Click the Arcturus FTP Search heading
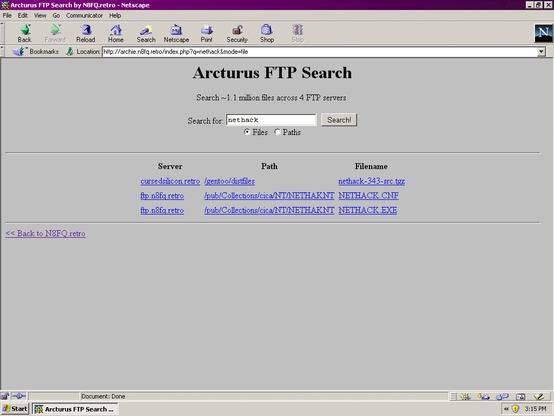Screen dimensions: 554x416 272,73
